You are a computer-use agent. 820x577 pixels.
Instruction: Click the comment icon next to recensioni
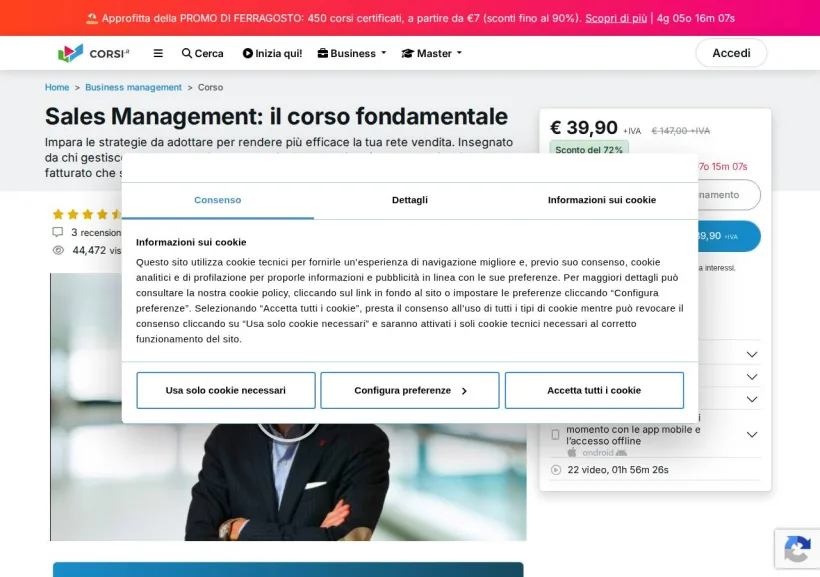[x=58, y=232]
